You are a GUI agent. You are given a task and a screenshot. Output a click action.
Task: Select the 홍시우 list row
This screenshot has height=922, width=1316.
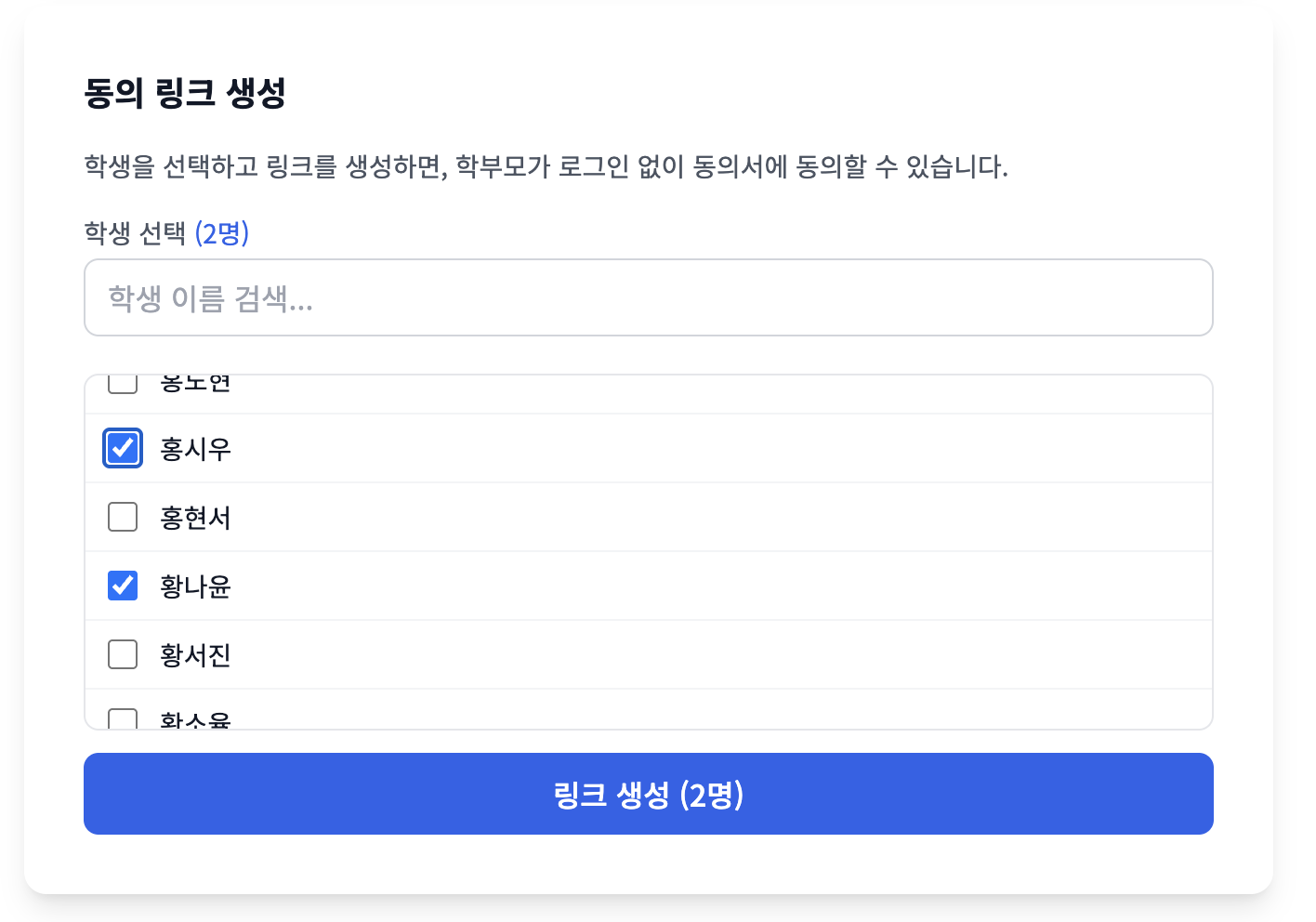[558, 448]
